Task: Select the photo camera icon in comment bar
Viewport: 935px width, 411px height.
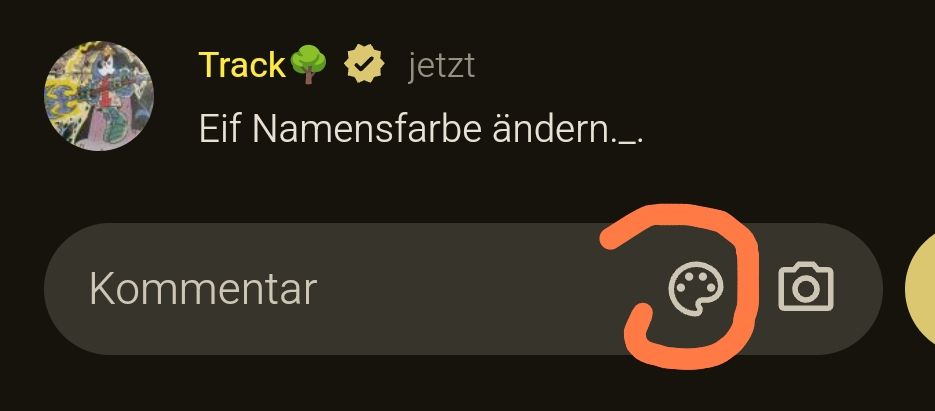Action: [806, 287]
